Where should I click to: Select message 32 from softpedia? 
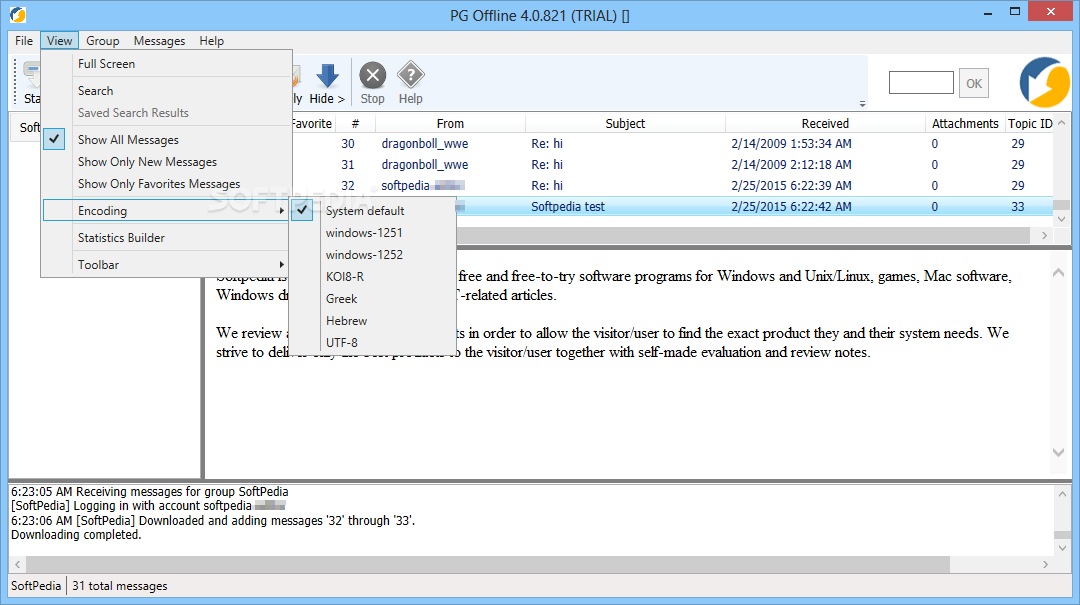(x=672, y=185)
